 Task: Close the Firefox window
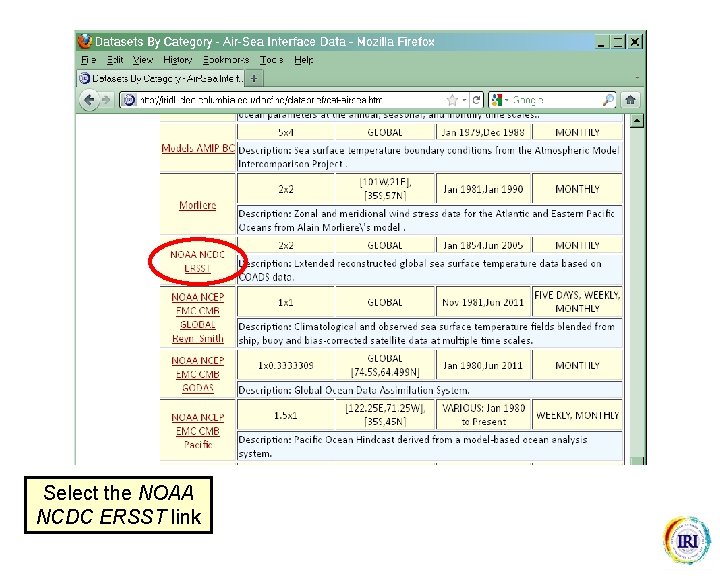tap(635, 42)
